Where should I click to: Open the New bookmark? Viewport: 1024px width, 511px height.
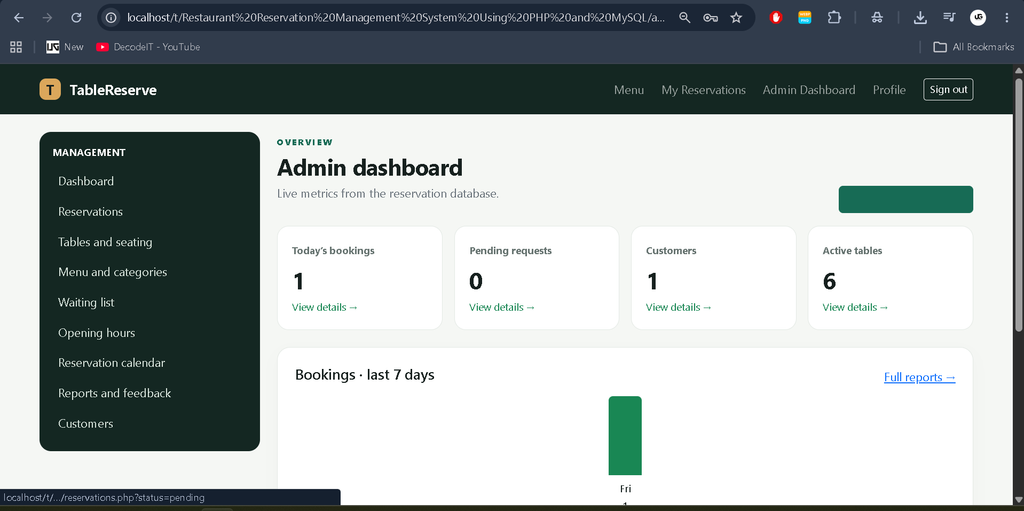click(65, 47)
